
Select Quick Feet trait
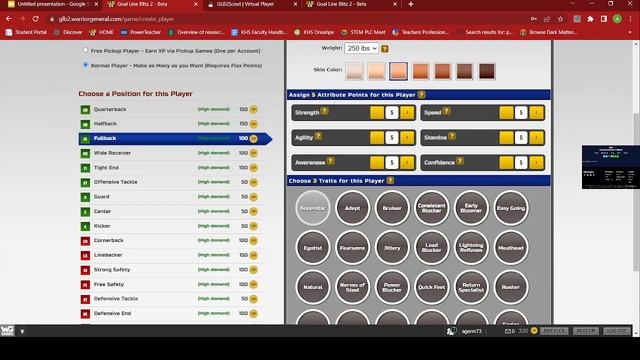point(431,287)
